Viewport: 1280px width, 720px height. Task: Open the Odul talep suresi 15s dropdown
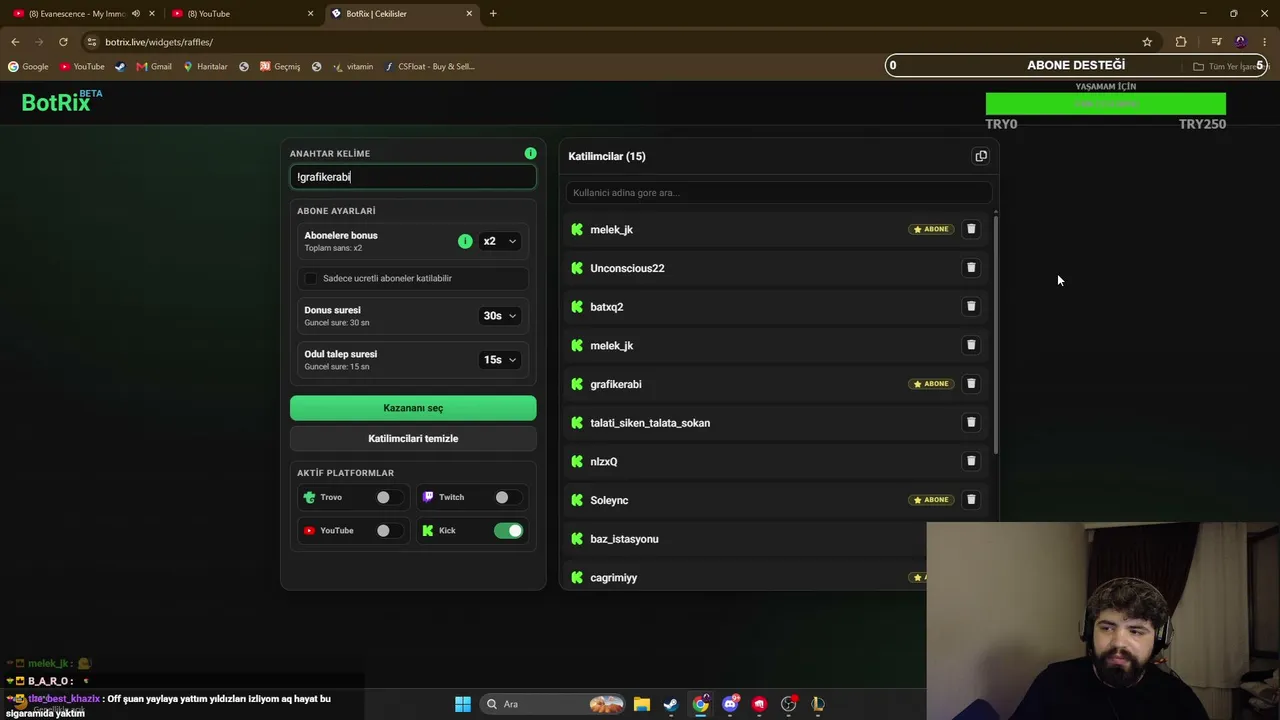click(500, 360)
